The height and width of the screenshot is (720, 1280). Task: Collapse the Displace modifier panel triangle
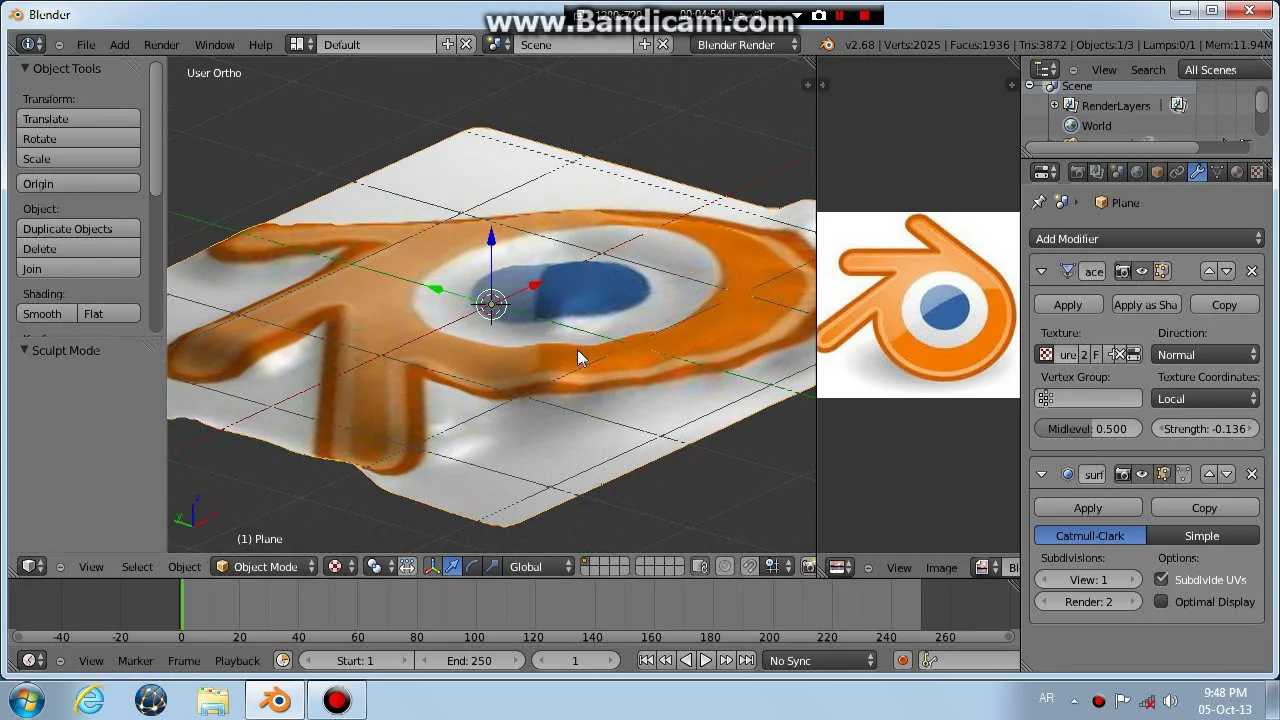click(1041, 271)
